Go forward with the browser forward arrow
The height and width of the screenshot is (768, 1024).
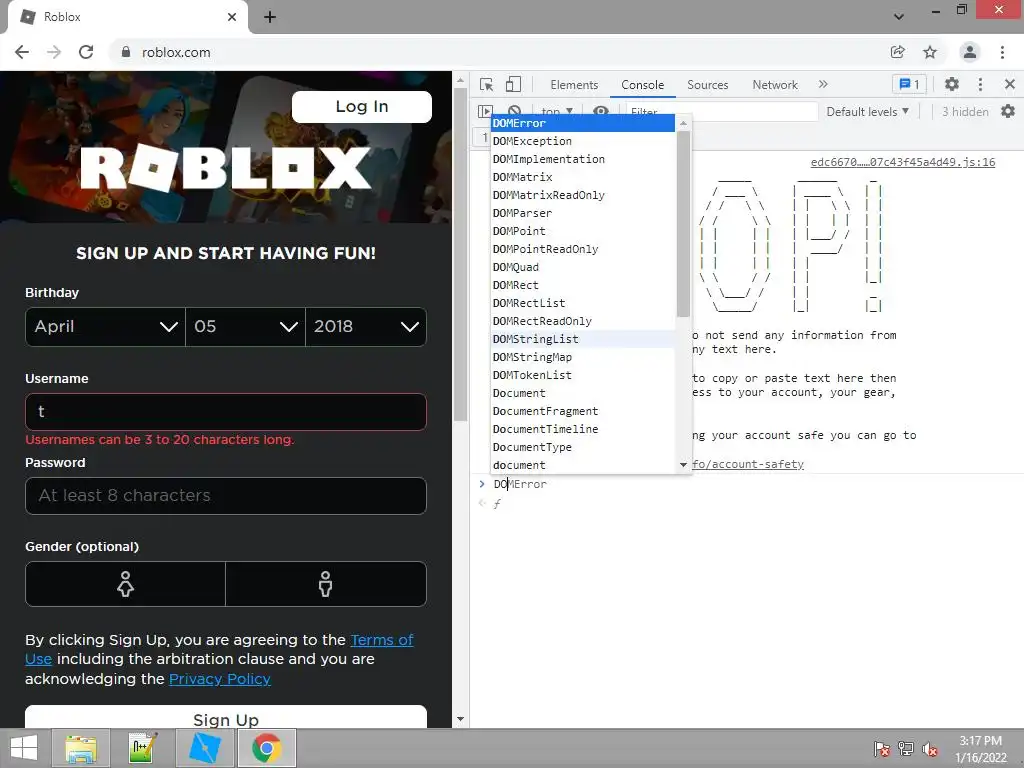tap(54, 52)
